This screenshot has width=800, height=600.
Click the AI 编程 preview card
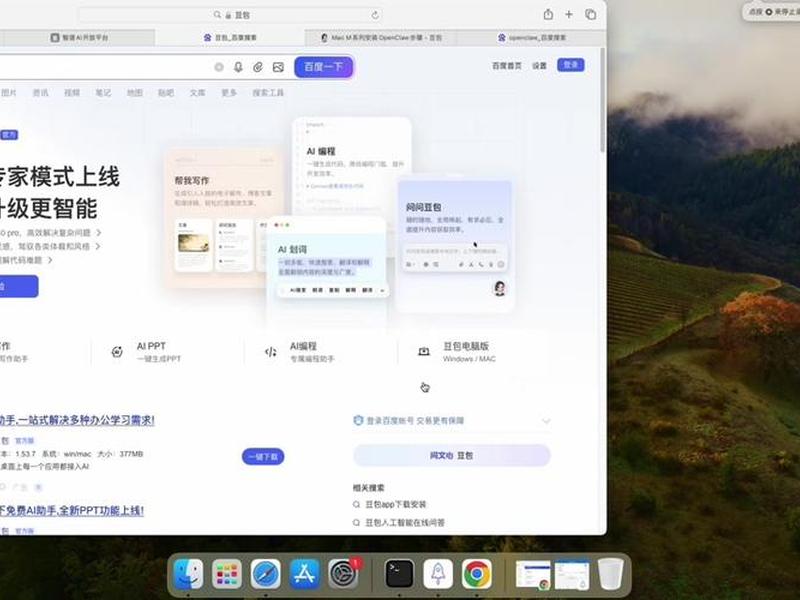353,168
